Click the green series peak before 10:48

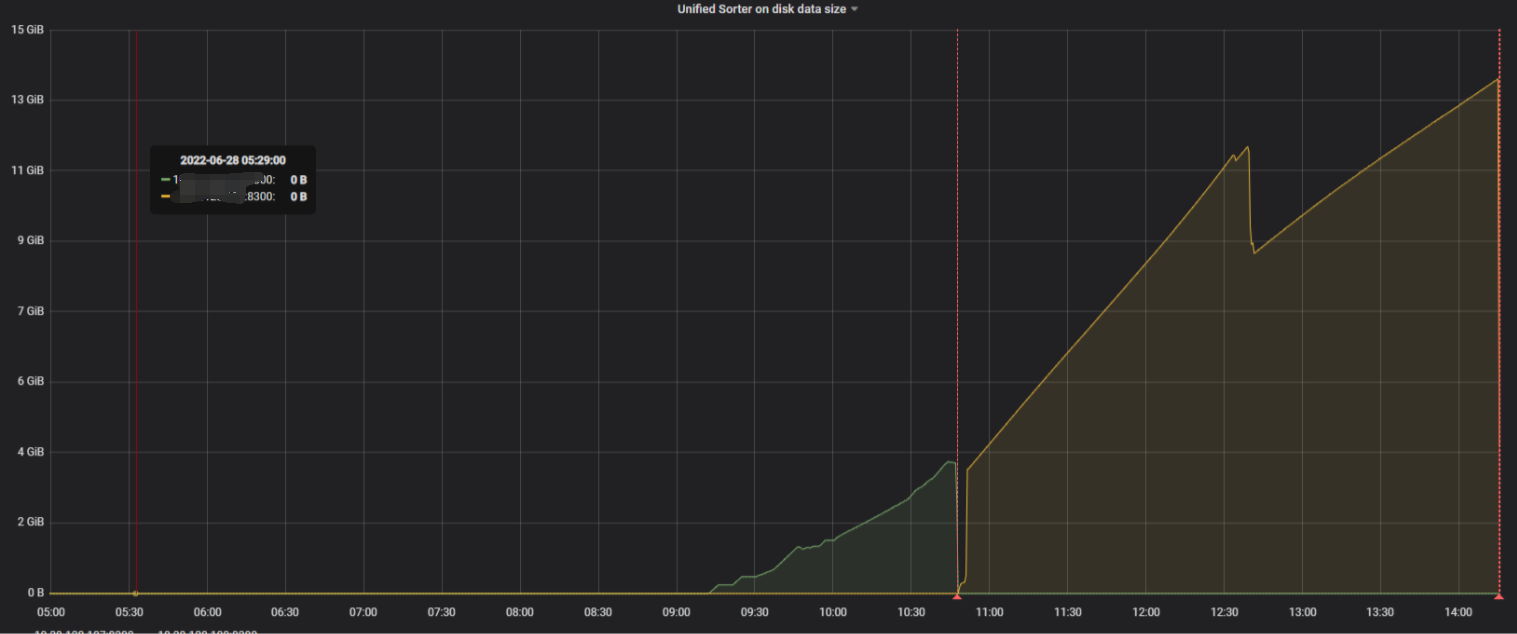[x=948, y=462]
